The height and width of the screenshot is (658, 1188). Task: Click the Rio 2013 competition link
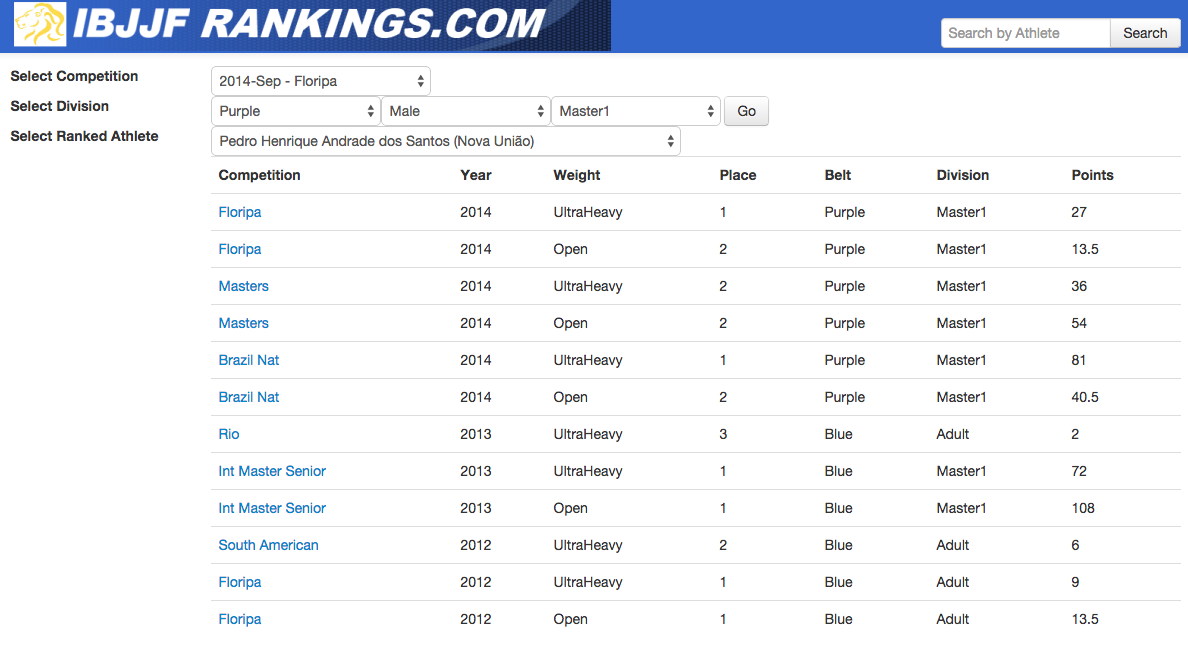click(x=229, y=434)
